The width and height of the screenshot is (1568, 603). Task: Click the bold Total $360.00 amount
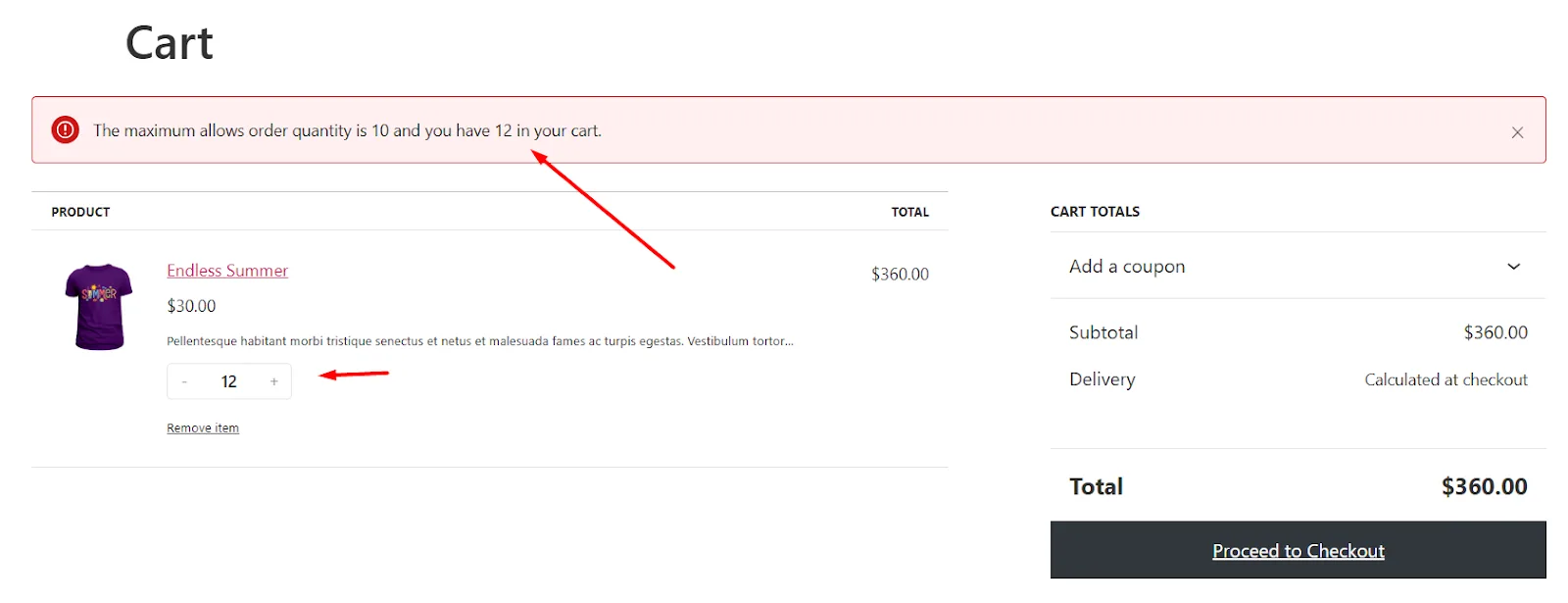tap(1484, 486)
